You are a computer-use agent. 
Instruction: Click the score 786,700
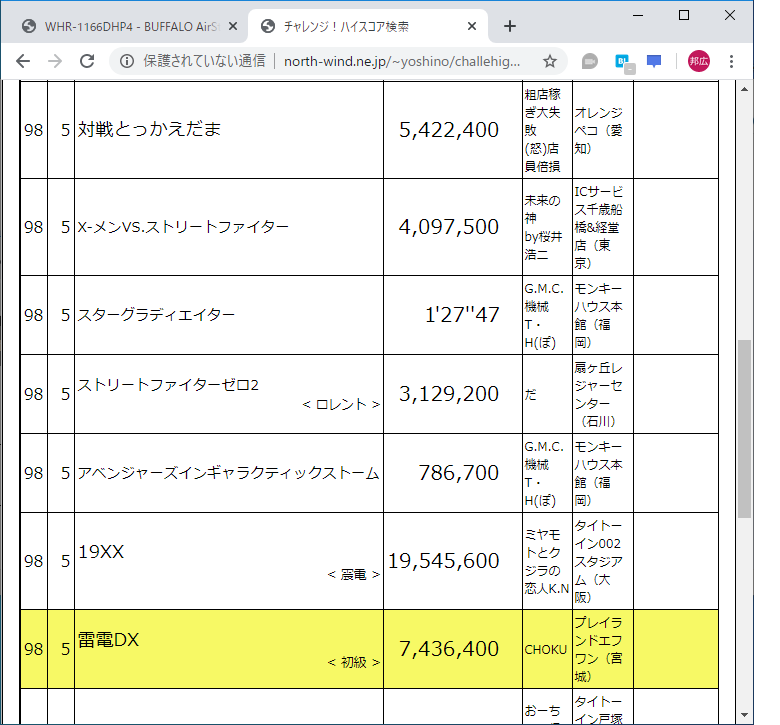coord(459,473)
